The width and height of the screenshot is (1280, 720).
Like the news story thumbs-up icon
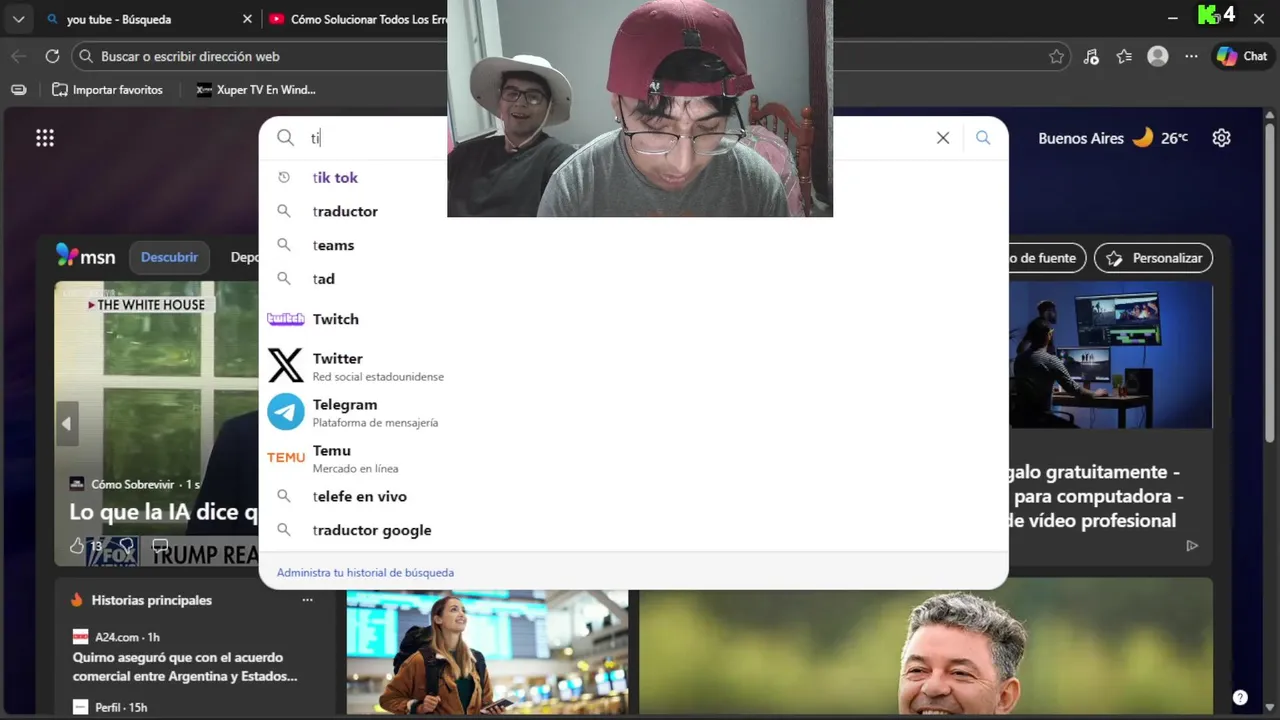click(x=77, y=546)
